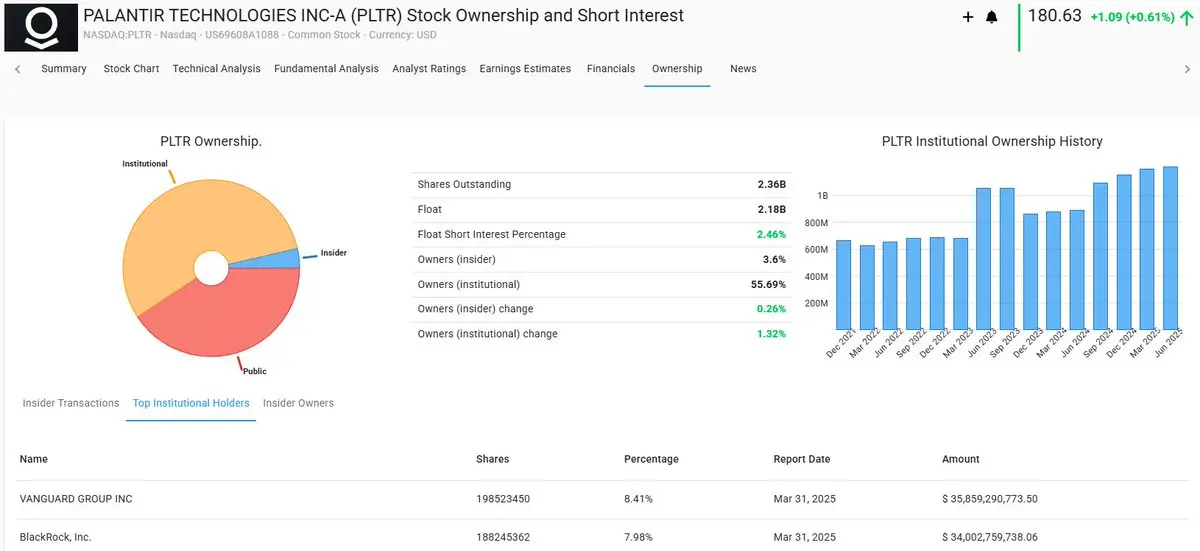Click the Percentage column header
This screenshot has height=551, width=1200.
coord(651,459)
